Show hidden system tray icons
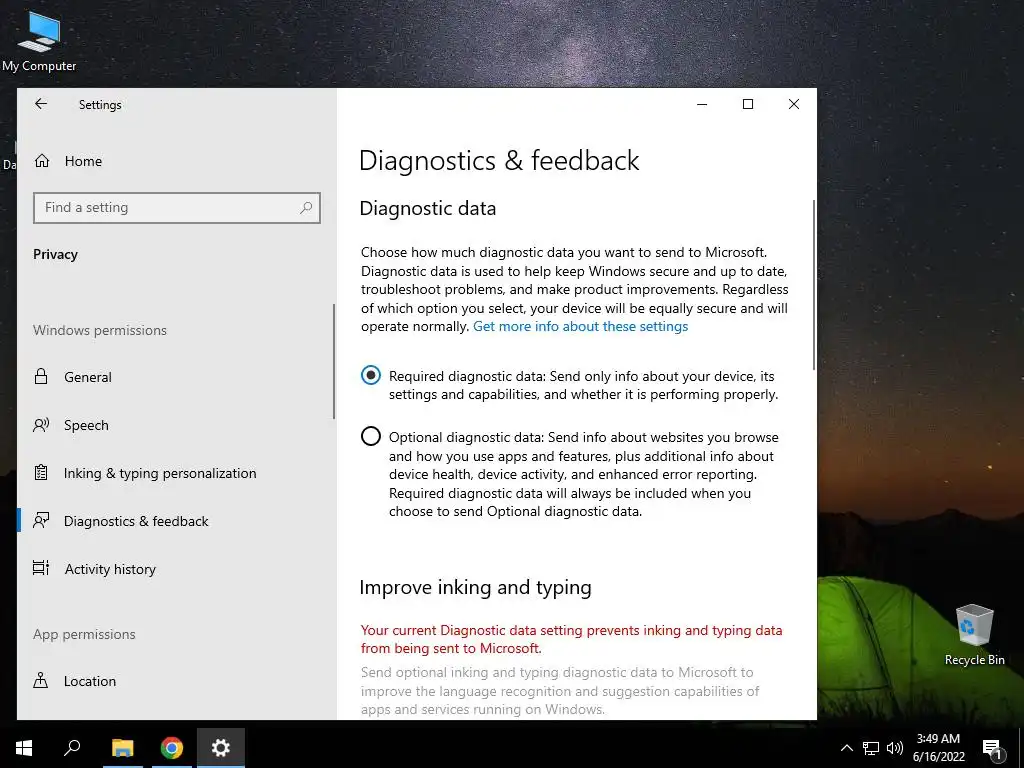 tap(846, 748)
